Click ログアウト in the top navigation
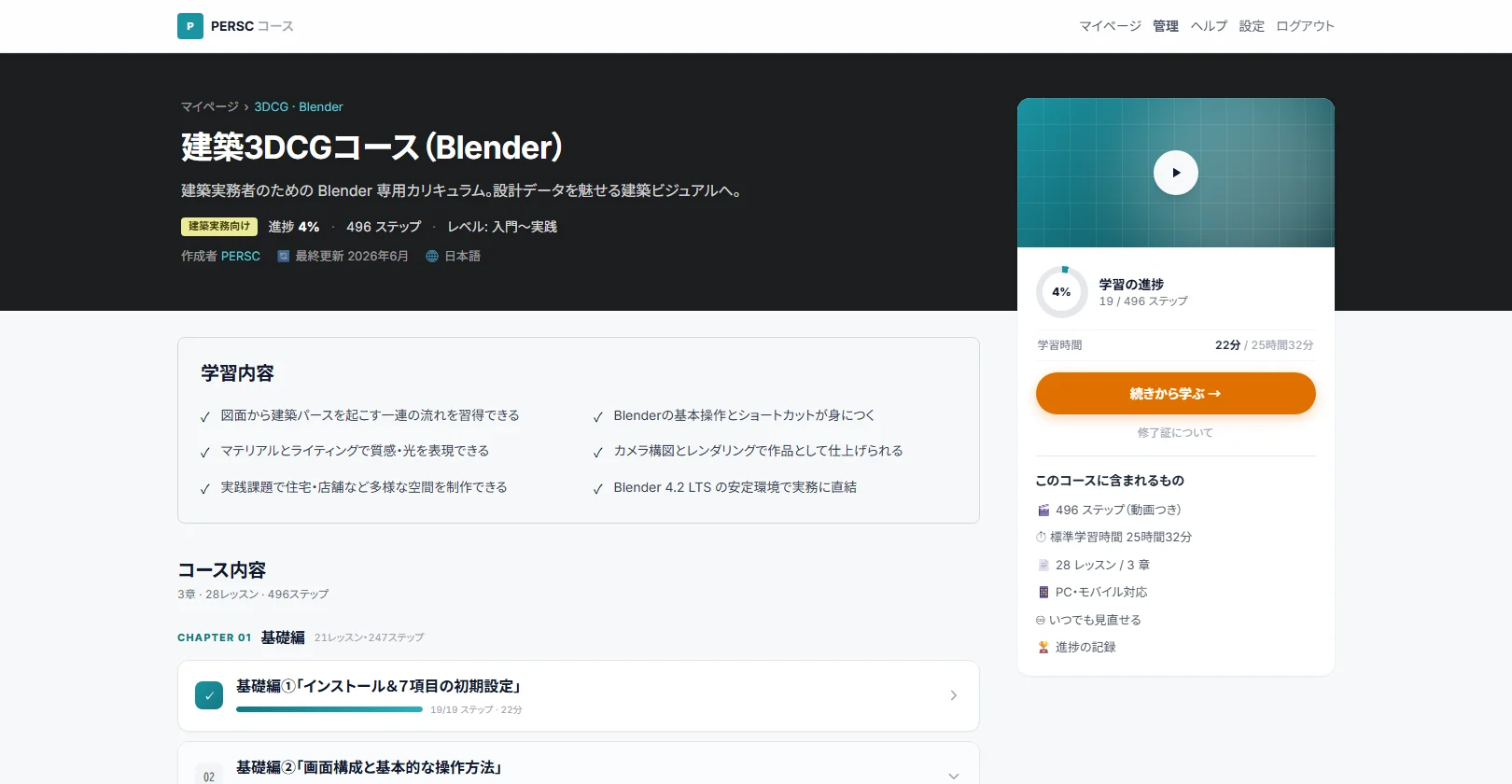The height and width of the screenshot is (784, 1512). [1306, 26]
